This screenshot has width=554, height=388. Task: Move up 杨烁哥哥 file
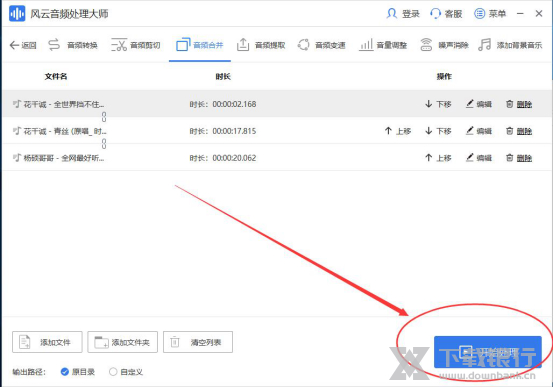[438, 158]
